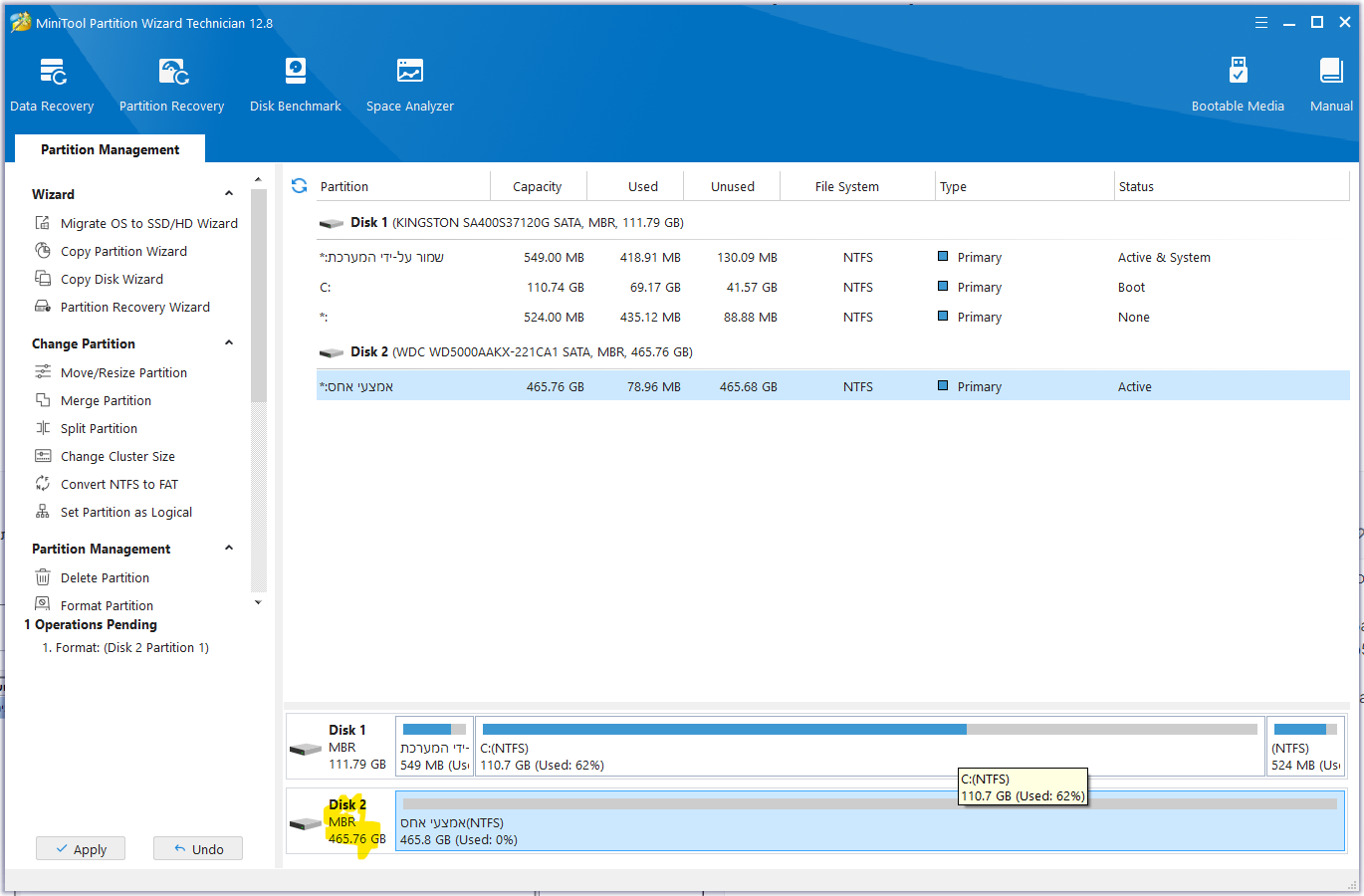Apply pending operations

pos(81,849)
